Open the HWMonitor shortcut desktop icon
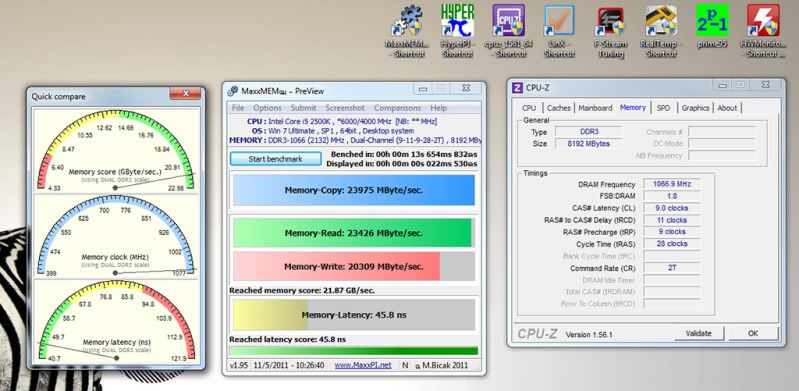799x391 pixels. click(x=763, y=31)
